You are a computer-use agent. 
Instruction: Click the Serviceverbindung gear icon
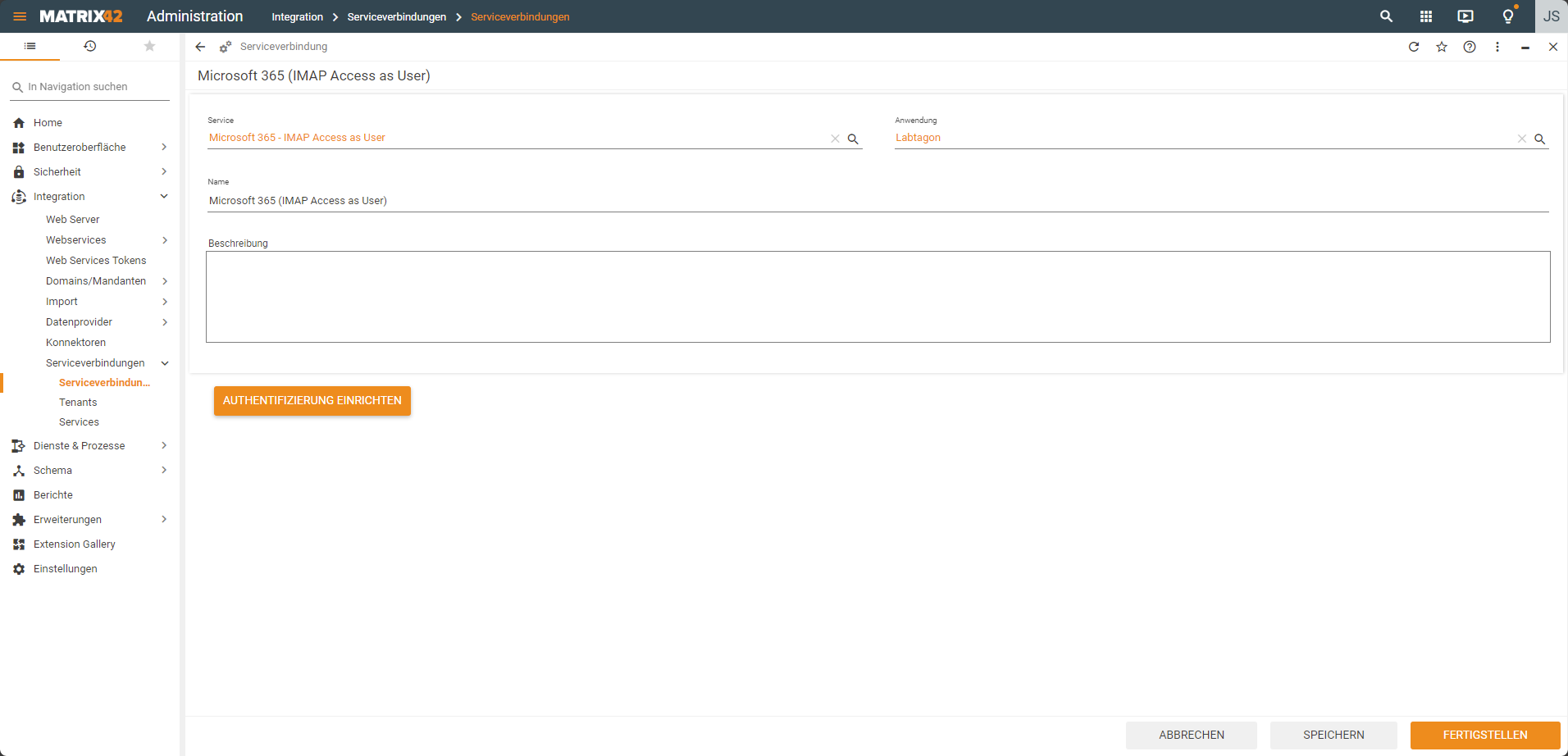[x=226, y=47]
